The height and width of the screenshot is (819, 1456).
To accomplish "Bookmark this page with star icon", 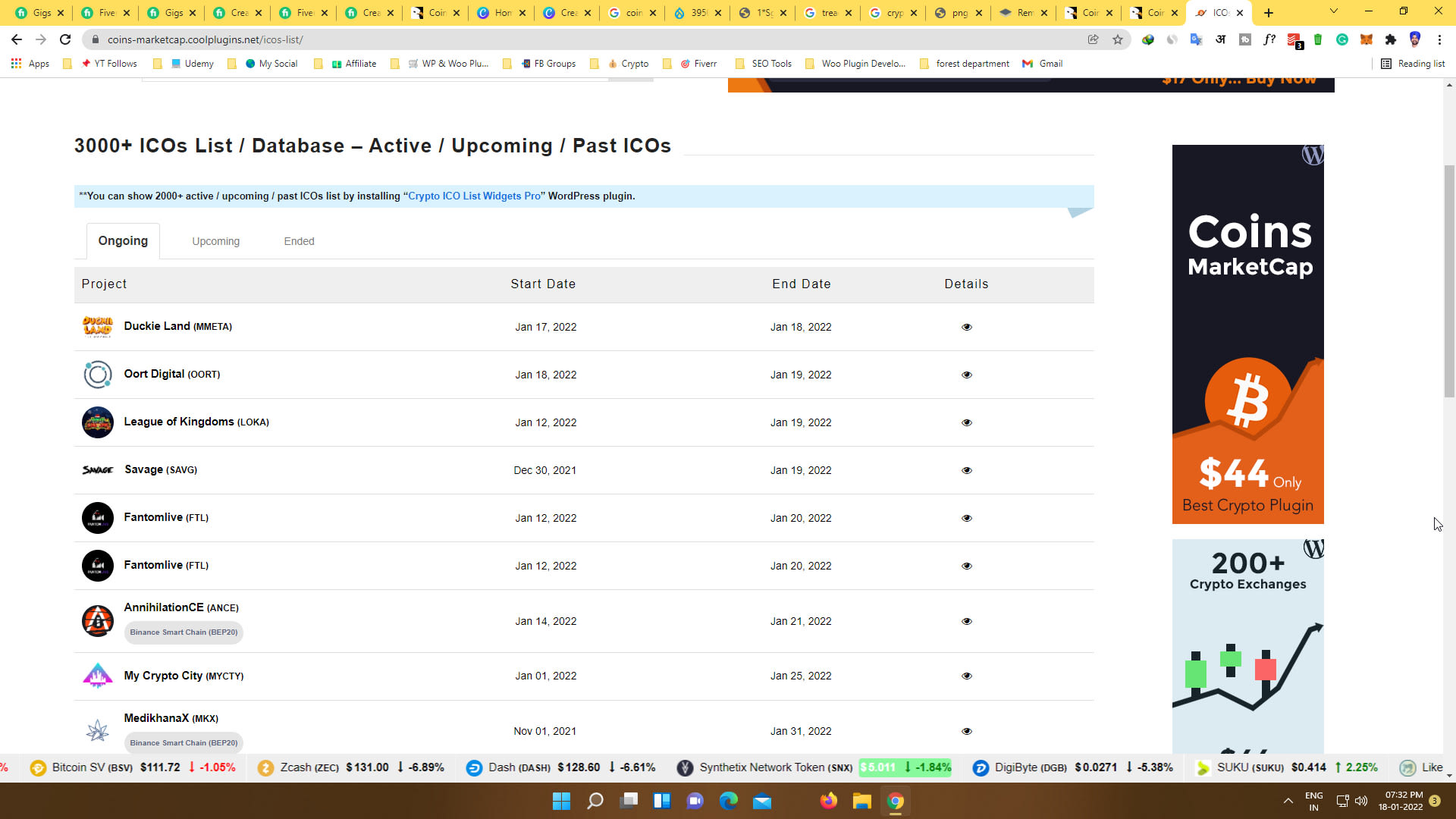I will (1117, 39).
